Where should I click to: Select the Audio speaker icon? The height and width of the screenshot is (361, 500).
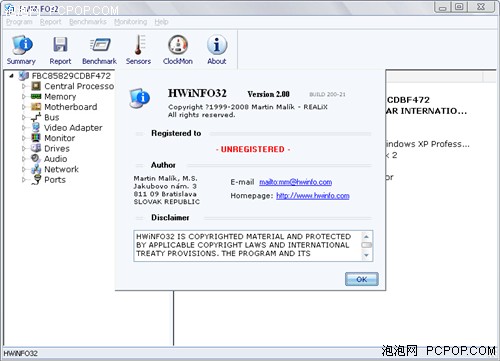tap(36, 158)
